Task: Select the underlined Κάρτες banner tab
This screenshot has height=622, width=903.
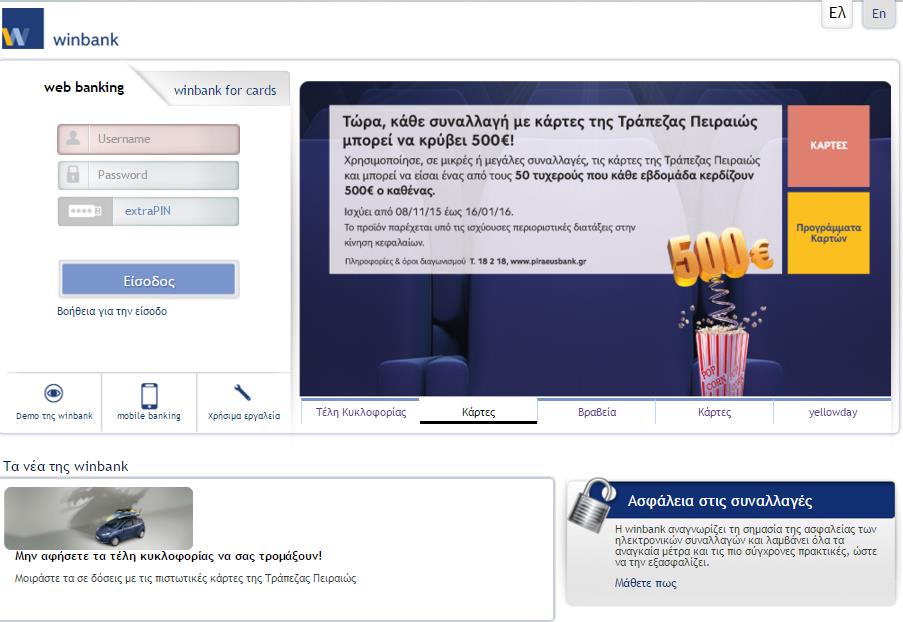Action: pos(479,412)
